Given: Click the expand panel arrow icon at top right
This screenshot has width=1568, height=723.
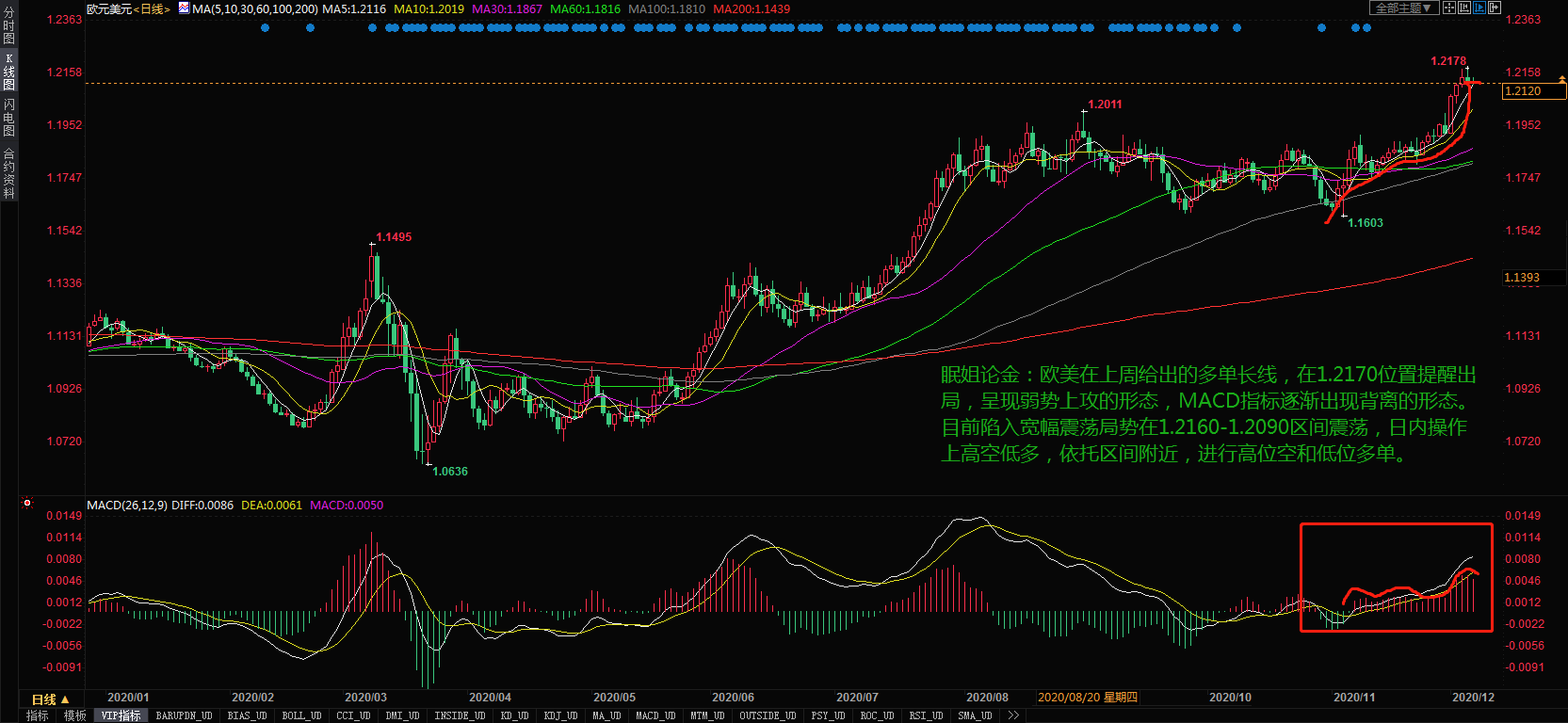Looking at the screenshot, I should point(1495,8).
